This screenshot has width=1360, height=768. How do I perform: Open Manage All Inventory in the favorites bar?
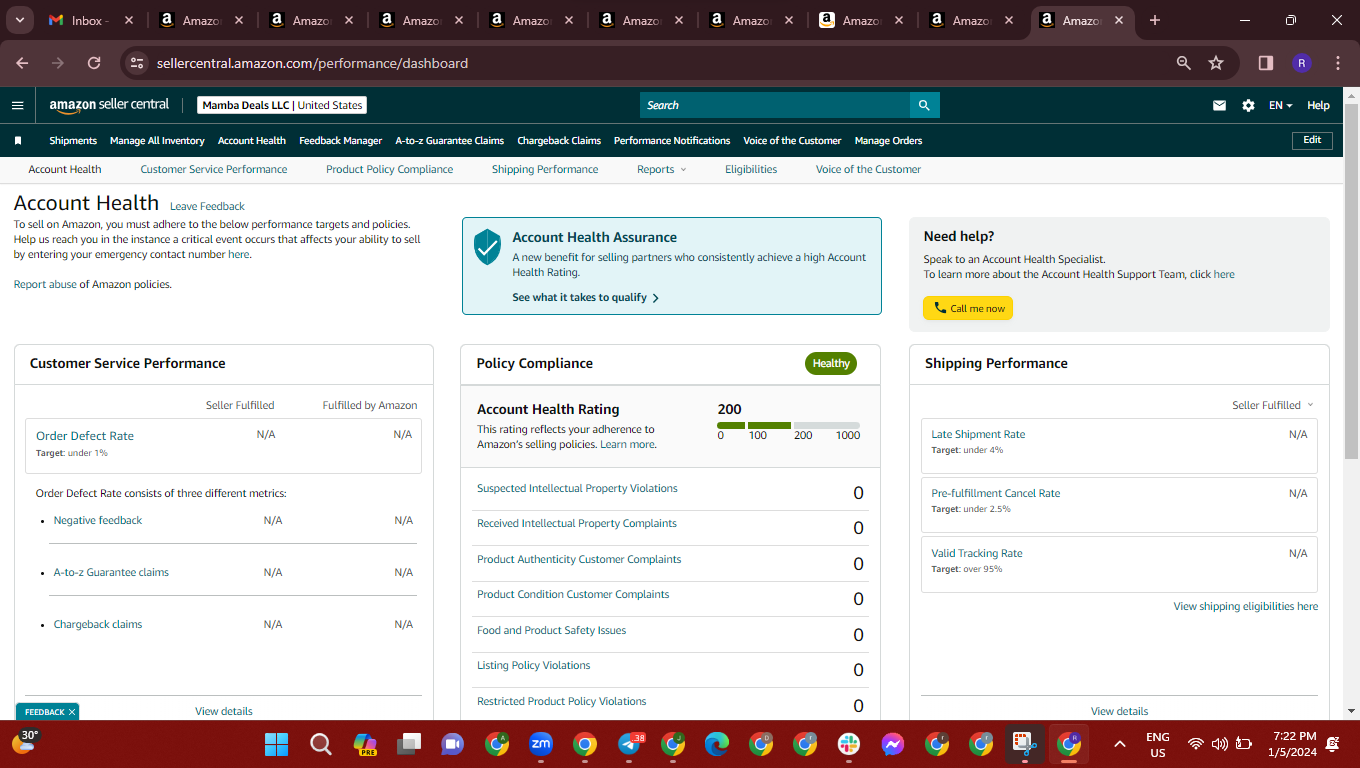click(157, 141)
